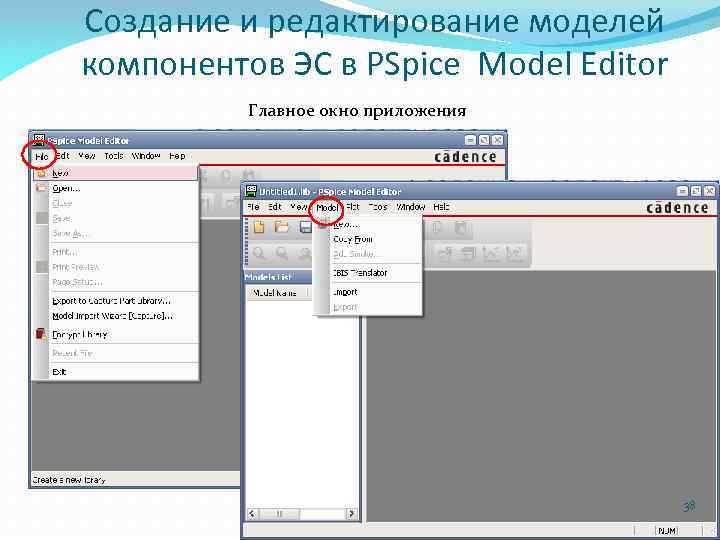Open Model menu in Untitled1.lib window
Viewport: 720px width, 540px height.
coord(327,208)
